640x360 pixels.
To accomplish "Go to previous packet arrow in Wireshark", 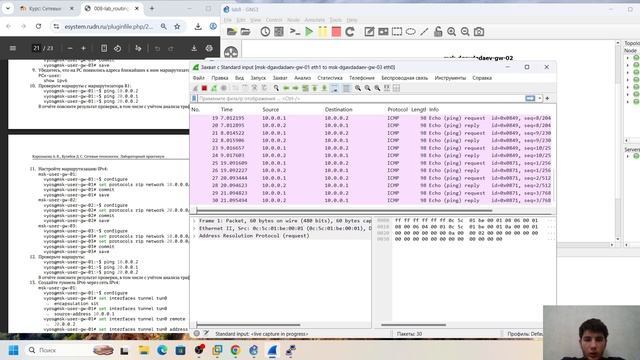I will tap(286, 88).
